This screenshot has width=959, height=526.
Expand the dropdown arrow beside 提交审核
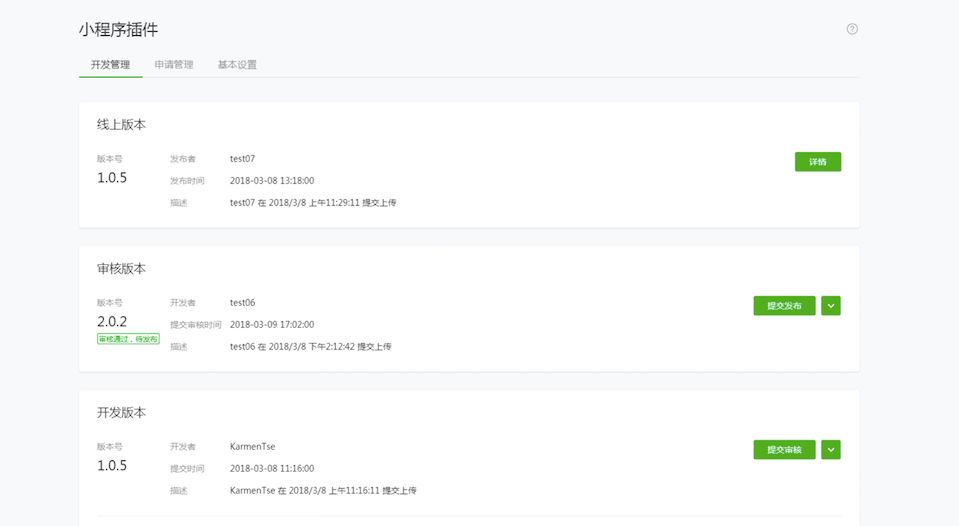coord(831,450)
